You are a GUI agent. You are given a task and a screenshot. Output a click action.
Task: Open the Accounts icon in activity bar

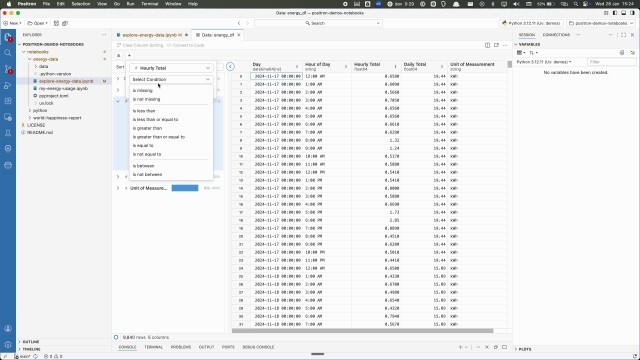click(x=8, y=329)
